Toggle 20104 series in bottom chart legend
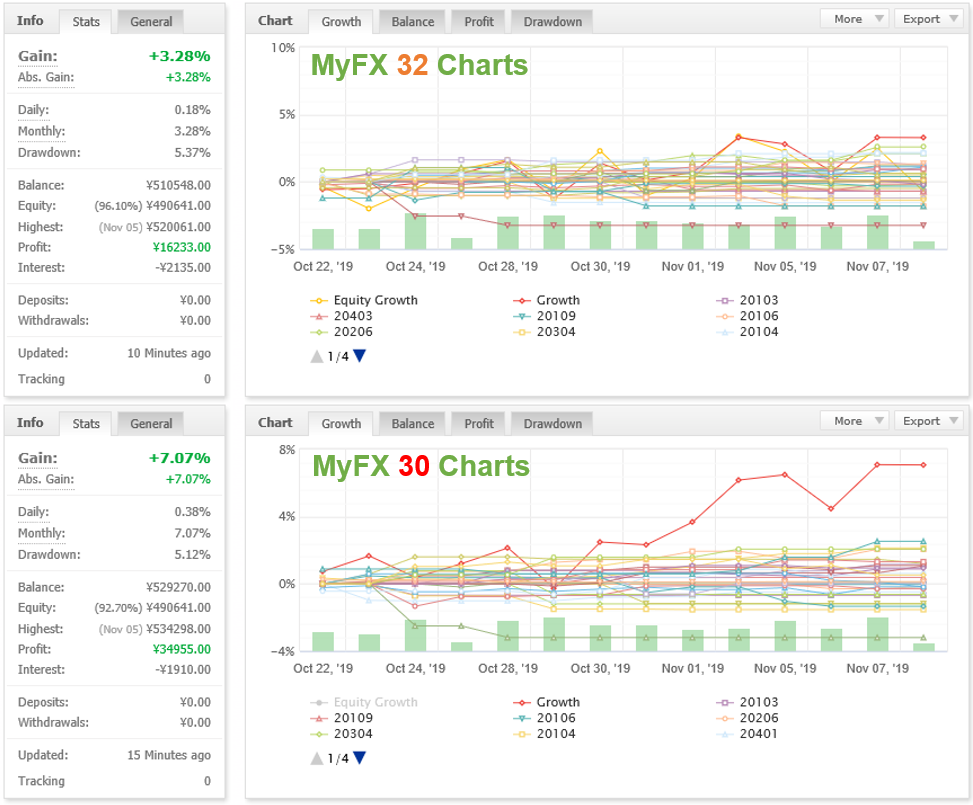 545,734
